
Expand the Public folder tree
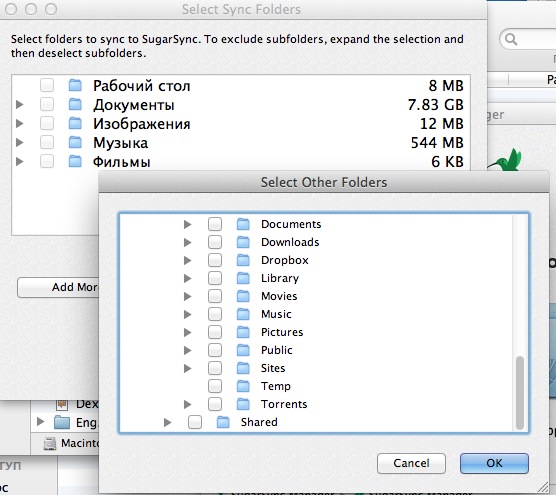click(188, 350)
